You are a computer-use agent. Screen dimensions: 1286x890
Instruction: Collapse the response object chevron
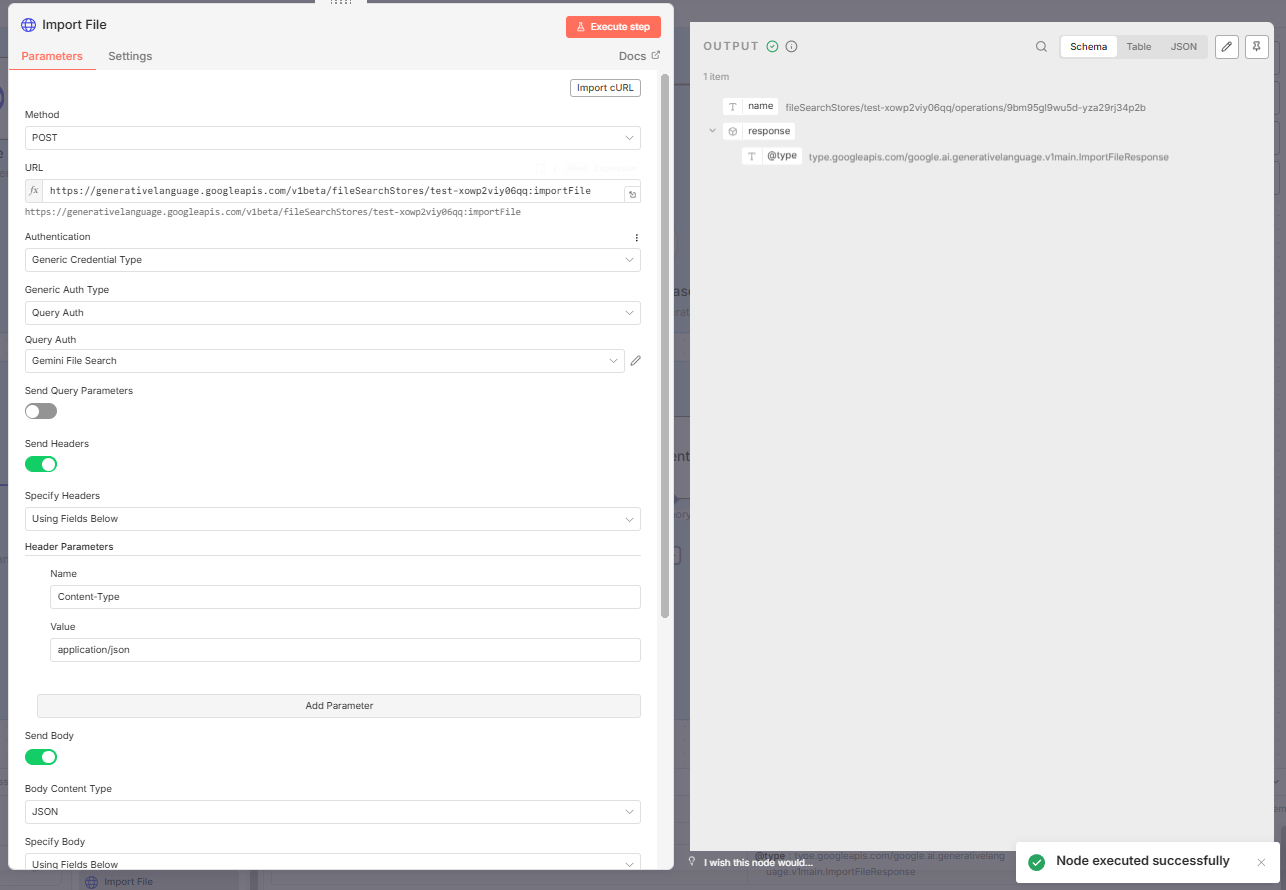(713, 131)
